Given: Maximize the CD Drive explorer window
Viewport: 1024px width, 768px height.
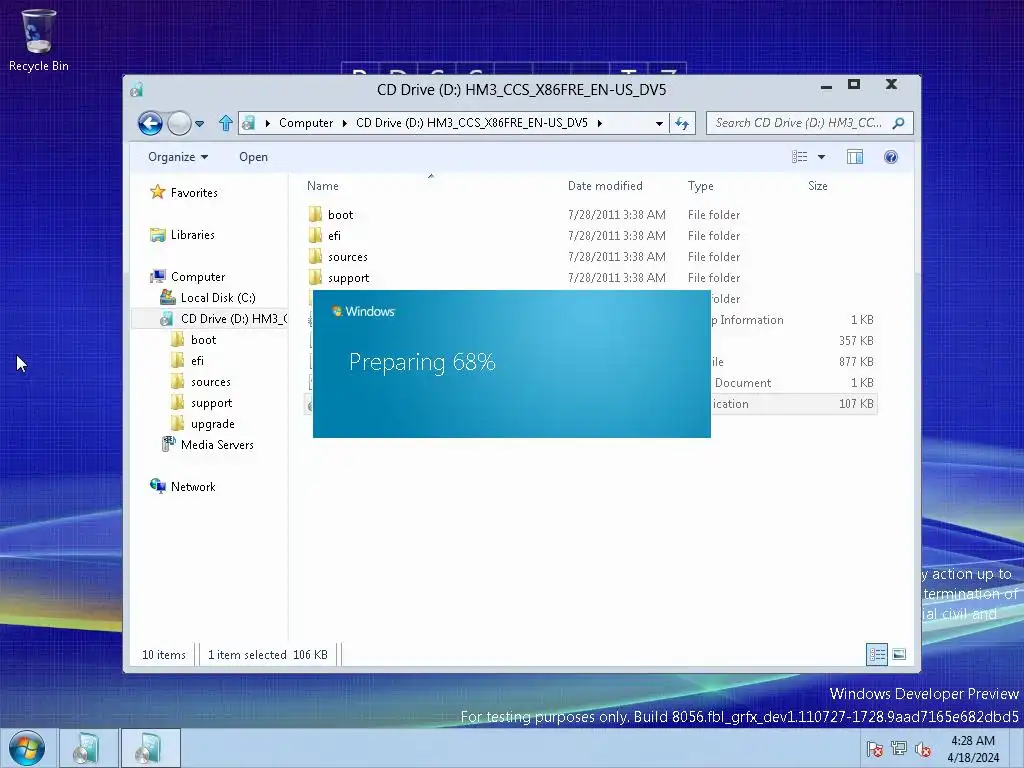Looking at the screenshot, I should 854,84.
